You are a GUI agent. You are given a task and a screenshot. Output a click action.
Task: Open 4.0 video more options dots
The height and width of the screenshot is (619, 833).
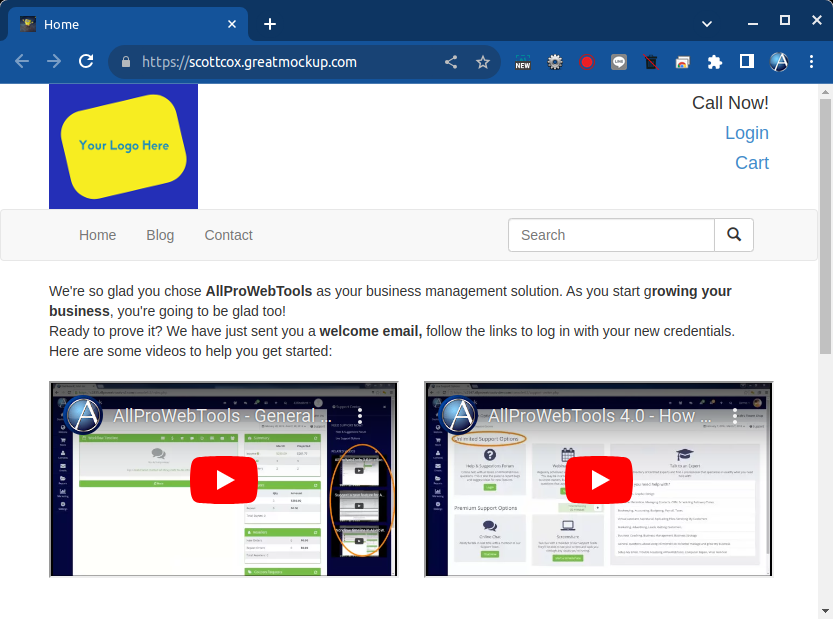tap(735, 416)
